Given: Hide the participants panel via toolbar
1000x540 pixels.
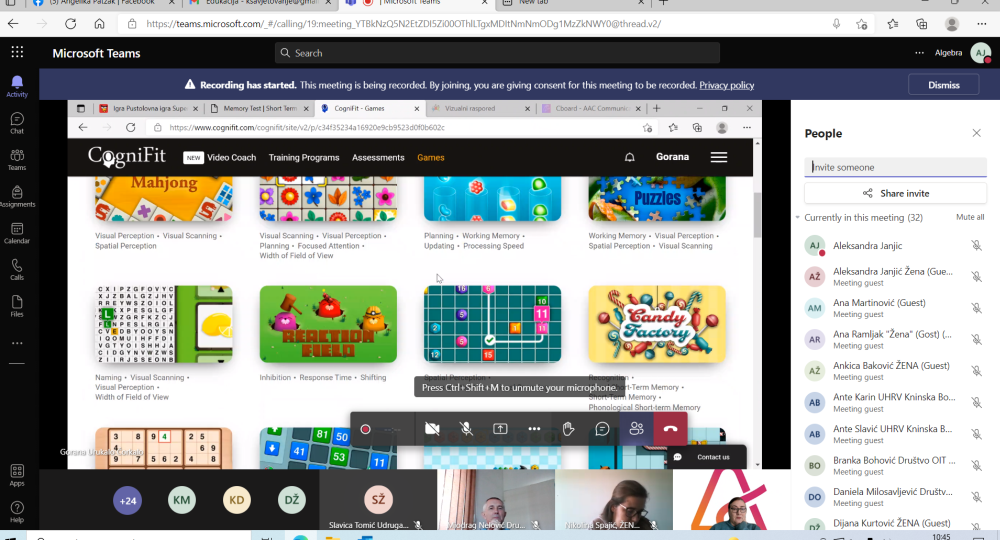Looking at the screenshot, I should 636,429.
